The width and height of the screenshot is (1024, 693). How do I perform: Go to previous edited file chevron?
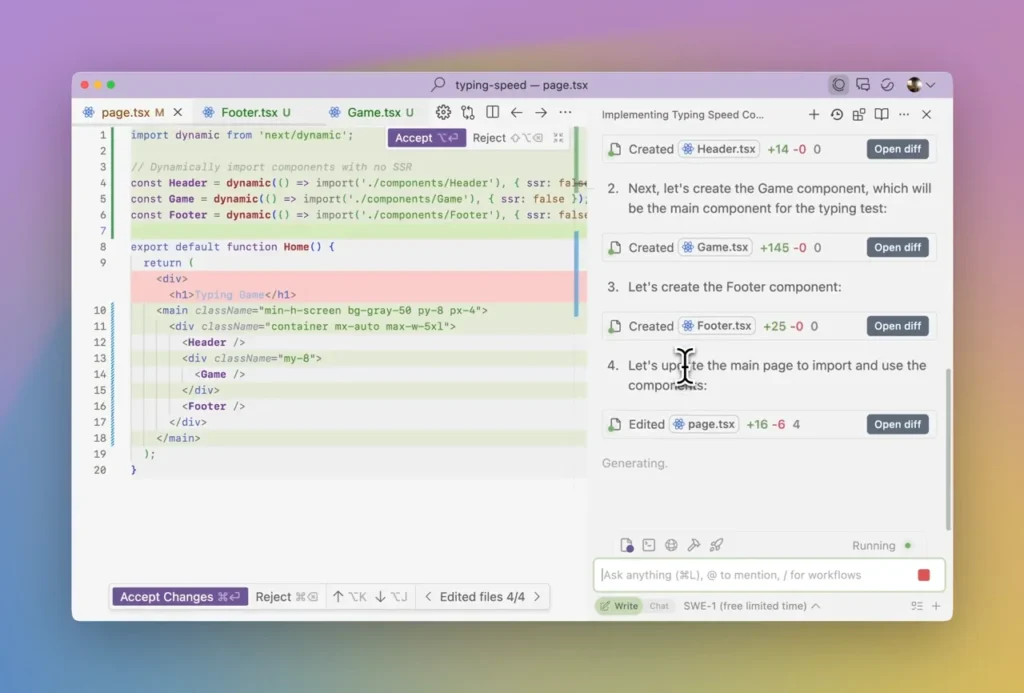point(428,597)
